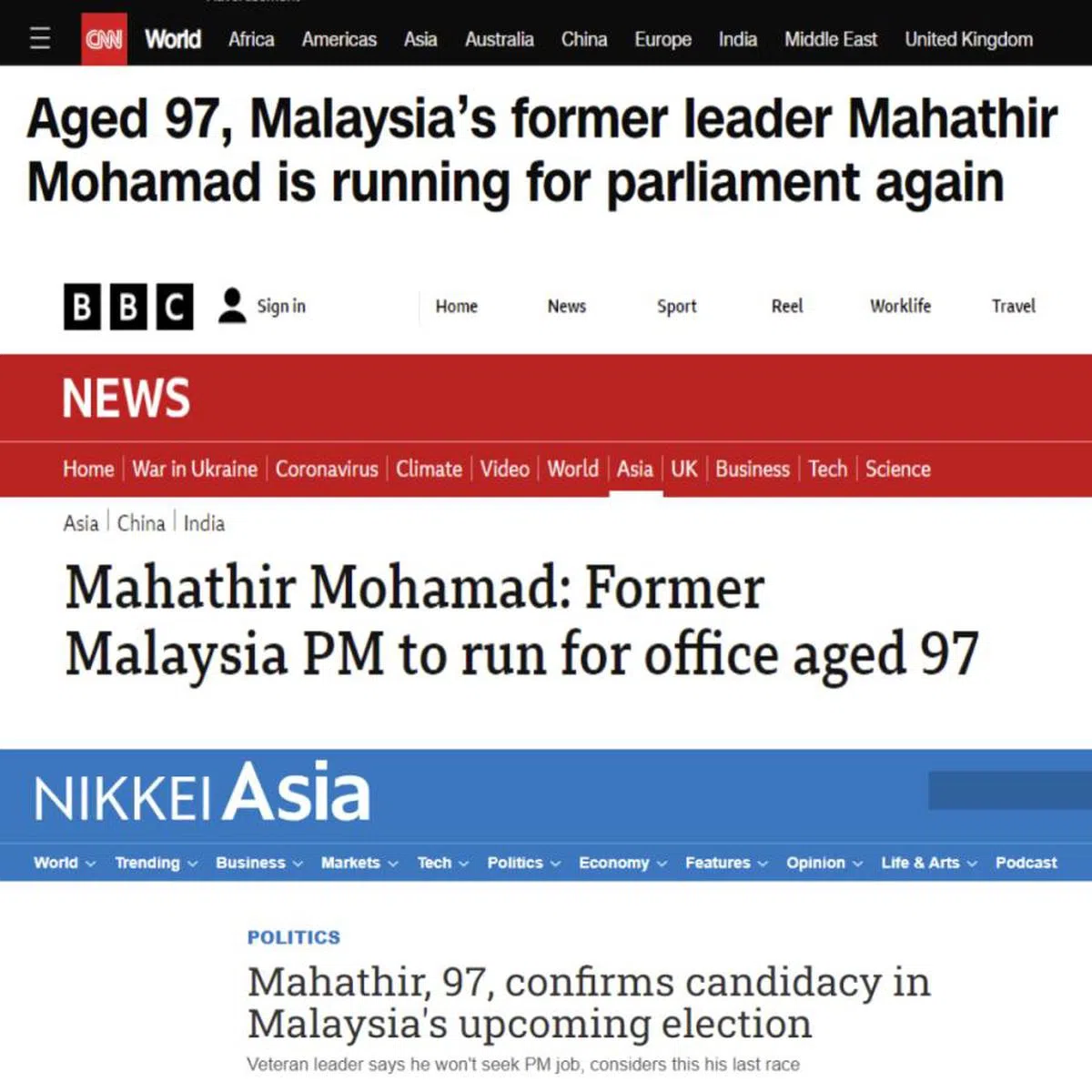The image size is (1092, 1092).
Task: Open CNN Mahathir parliament headline
Action: pyautogui.click(x=542, y=151)
